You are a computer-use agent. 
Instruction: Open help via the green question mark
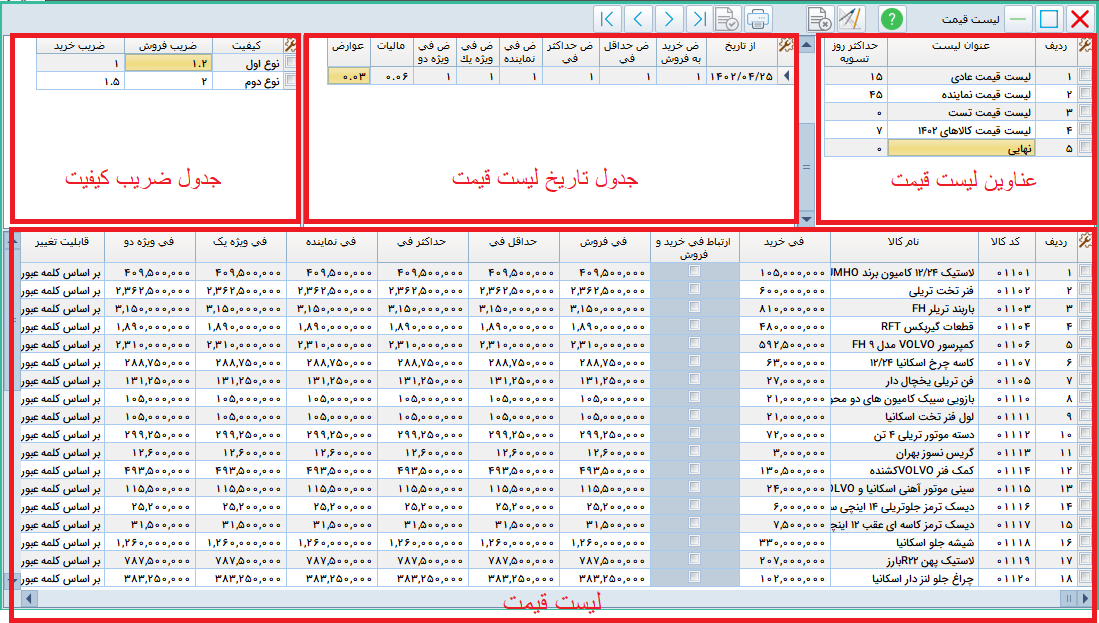(894, 16)
